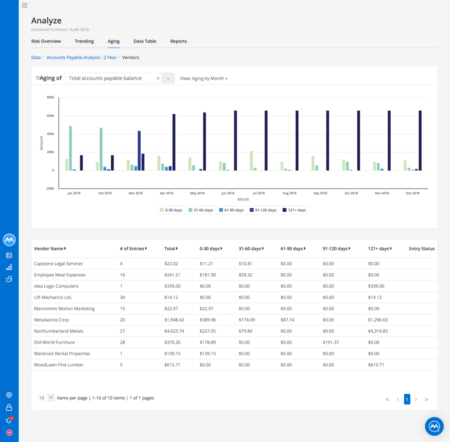Open the announcements icon with red badge
Image resolution: width=450 pixels, height=442 pixels.
[x=9, y=420]
